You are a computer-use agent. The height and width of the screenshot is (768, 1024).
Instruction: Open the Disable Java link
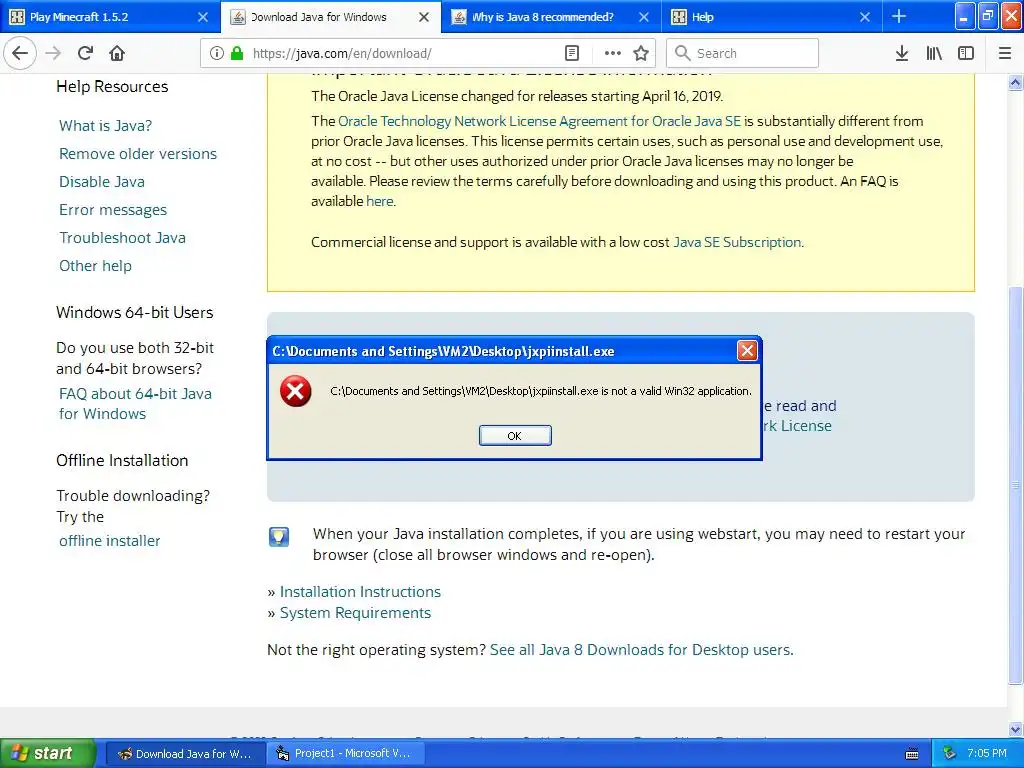[102, 182]
